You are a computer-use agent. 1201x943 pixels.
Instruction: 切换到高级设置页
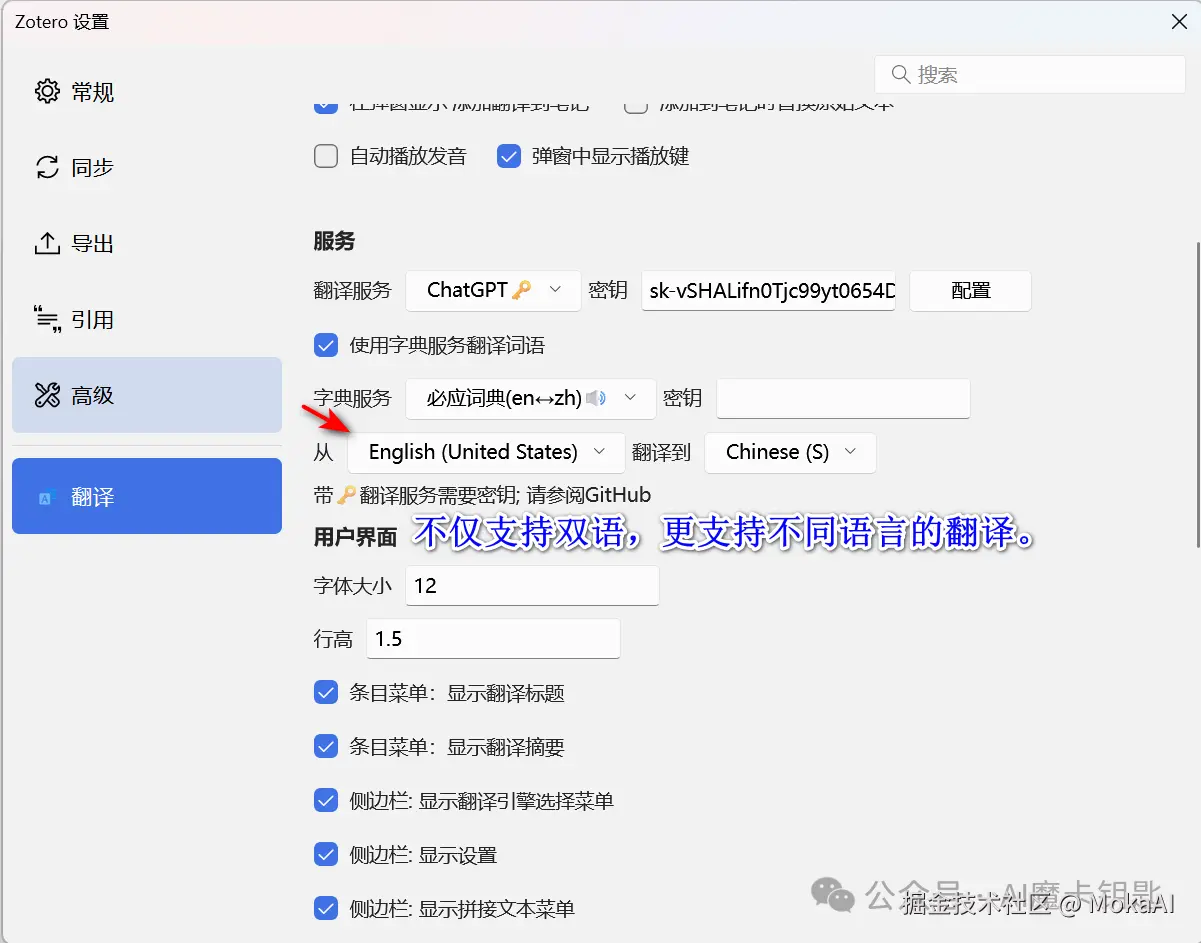146,394
